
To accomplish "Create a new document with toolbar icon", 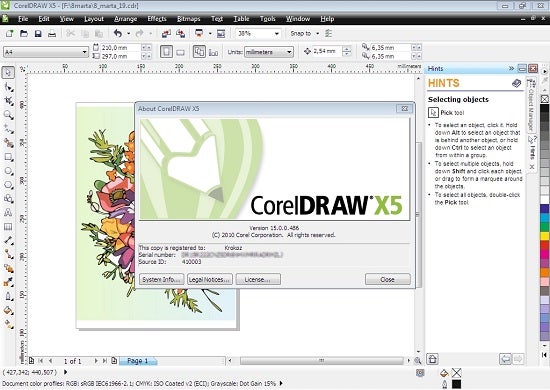I will [9, 34].
